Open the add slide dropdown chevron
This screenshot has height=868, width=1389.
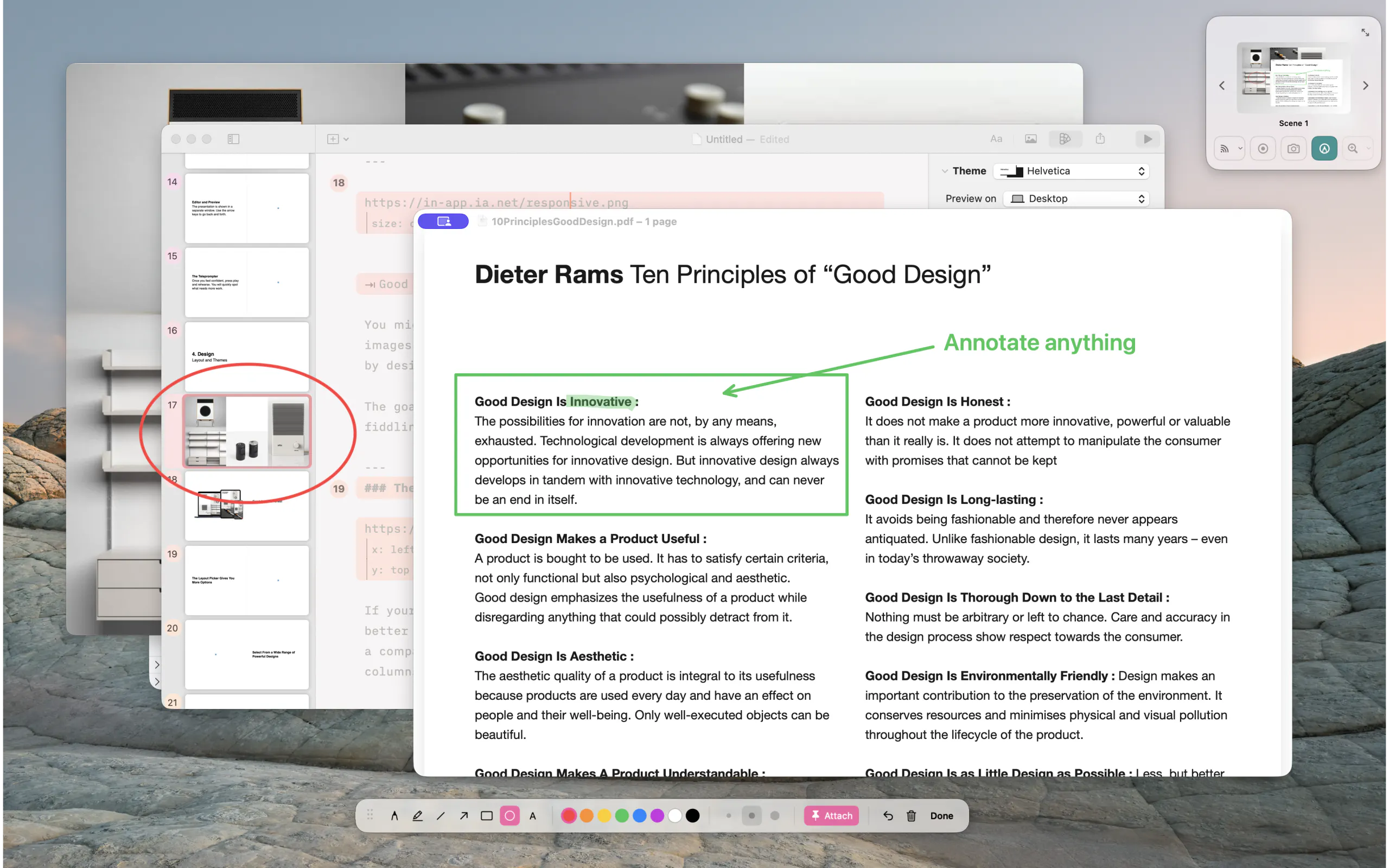[346, 139]
